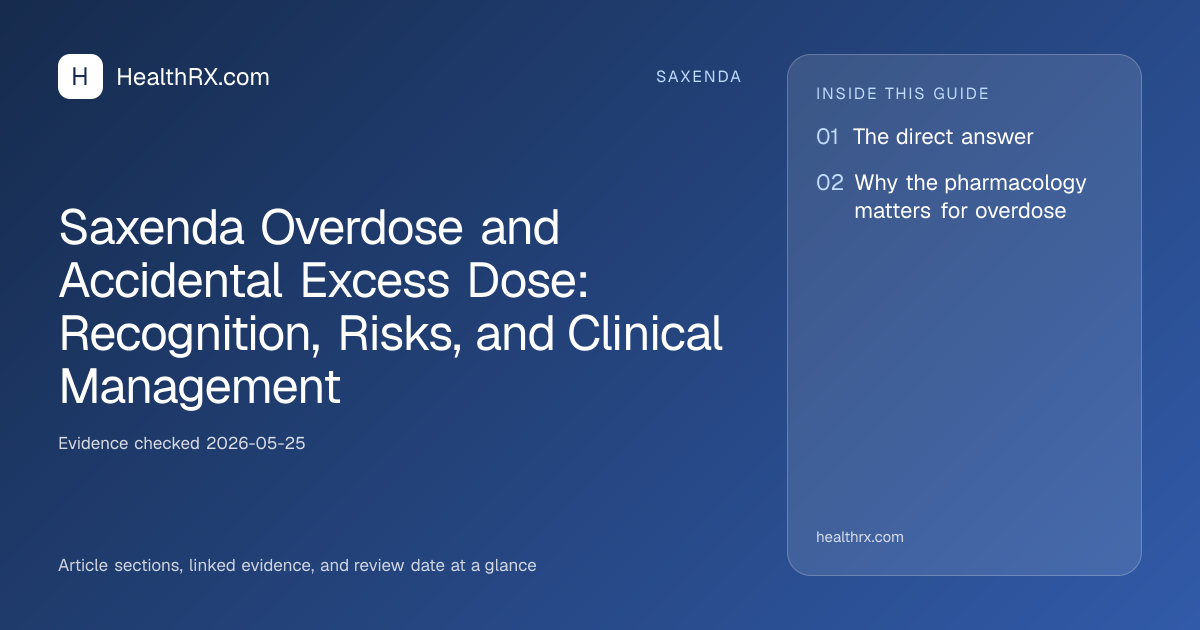Image resolution: width=1200 pixels, height=630 pixels.
Task: Click the Saxenda Overdose article headline
Action: point(391,307)
